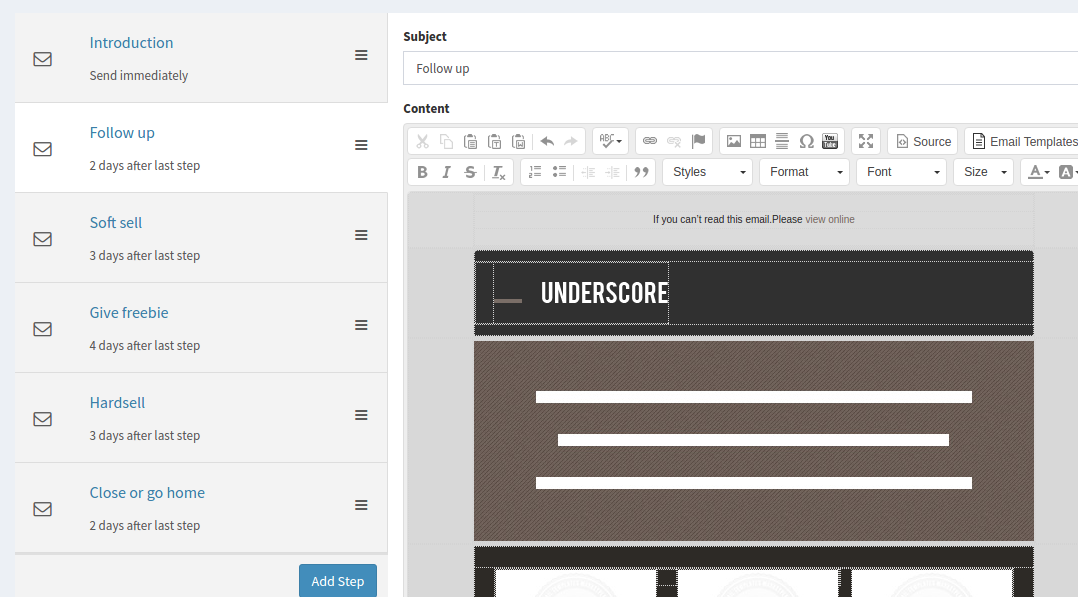The height and width of the screenshot is (597, 1078).
Task: Click the Subject input field
Action: point(740,69)
